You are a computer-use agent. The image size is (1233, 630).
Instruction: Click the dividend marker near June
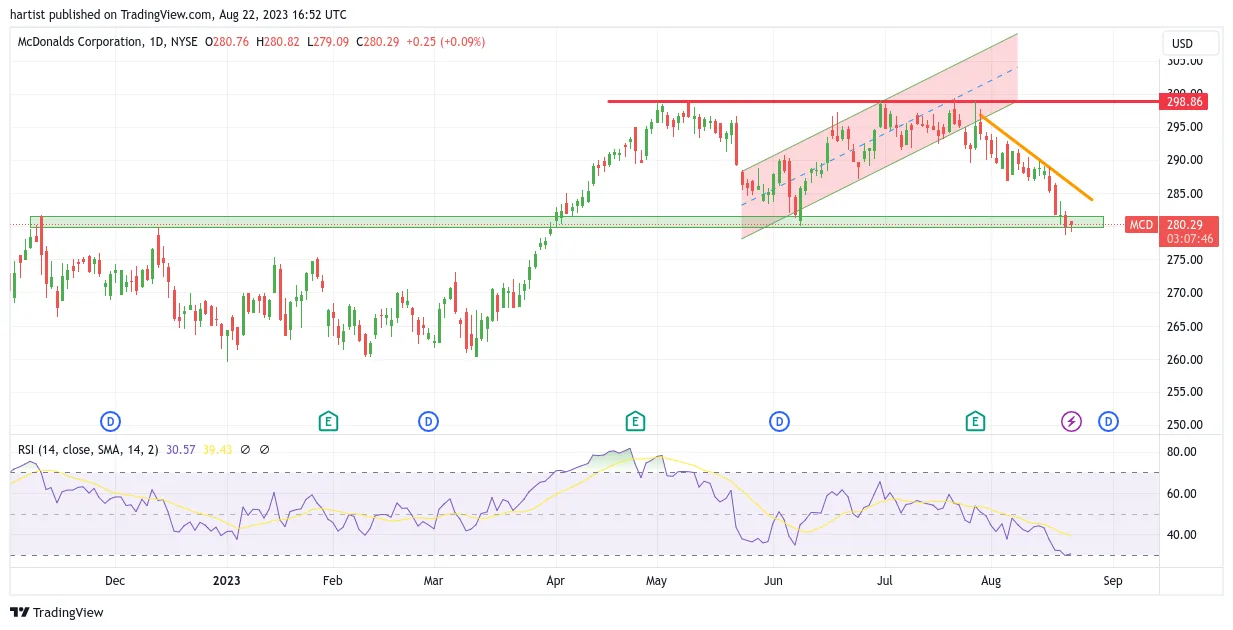pyautogui.click(x=779, y=421)
